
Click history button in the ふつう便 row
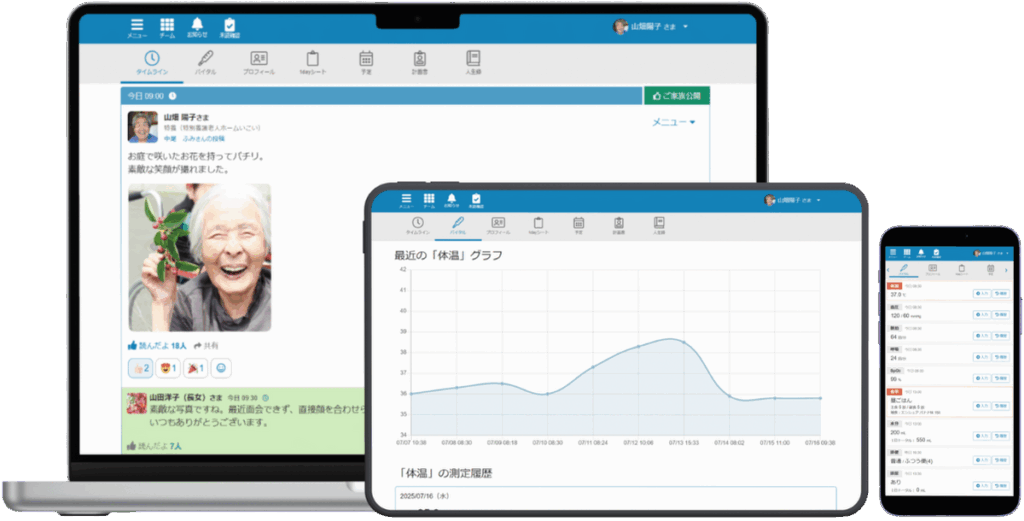coord(1000,460)
